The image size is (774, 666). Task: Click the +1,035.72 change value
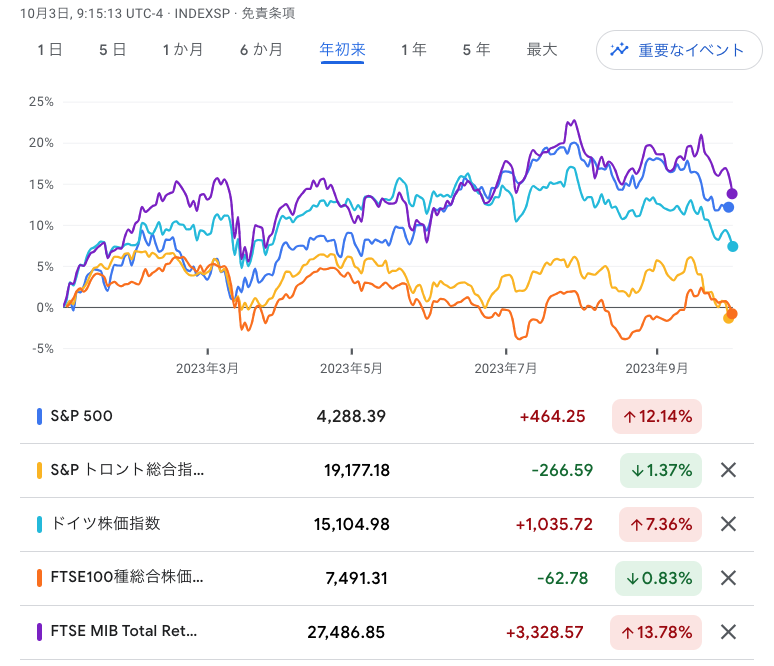pyautogui.click(x=554, y=524)
